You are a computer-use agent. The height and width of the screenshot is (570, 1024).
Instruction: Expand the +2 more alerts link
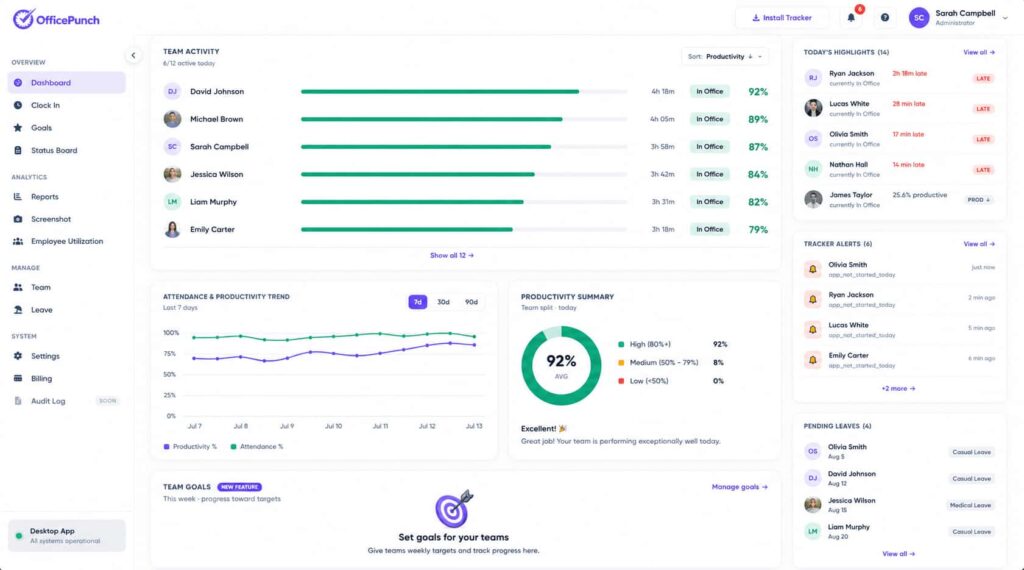898,388
